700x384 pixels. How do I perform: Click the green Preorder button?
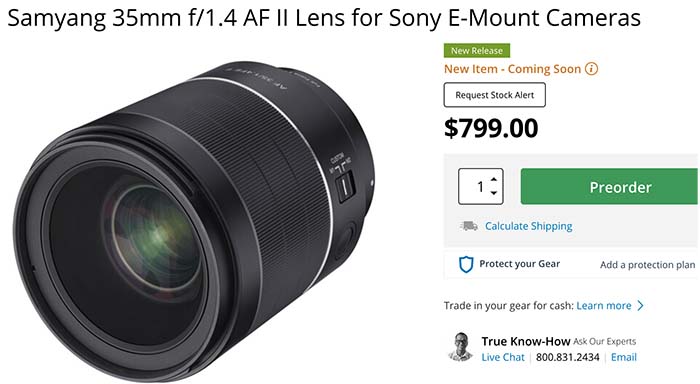pos(609,186)
